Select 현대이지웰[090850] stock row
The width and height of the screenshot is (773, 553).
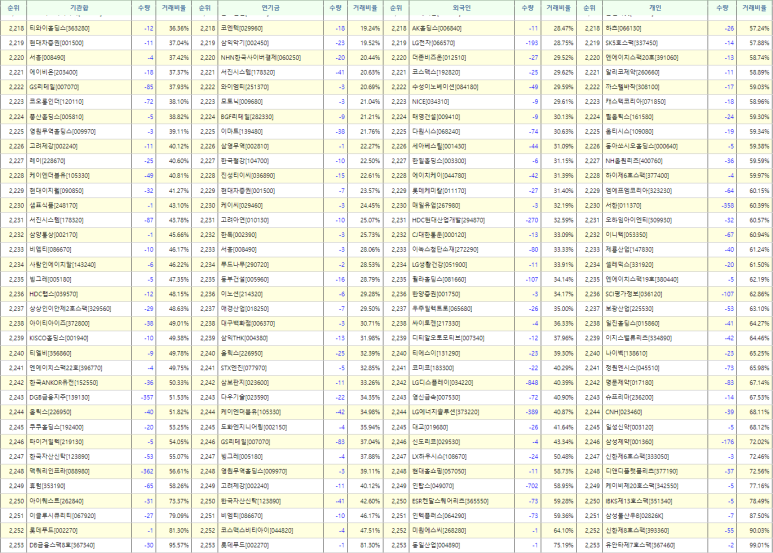[x=57, y=191]
